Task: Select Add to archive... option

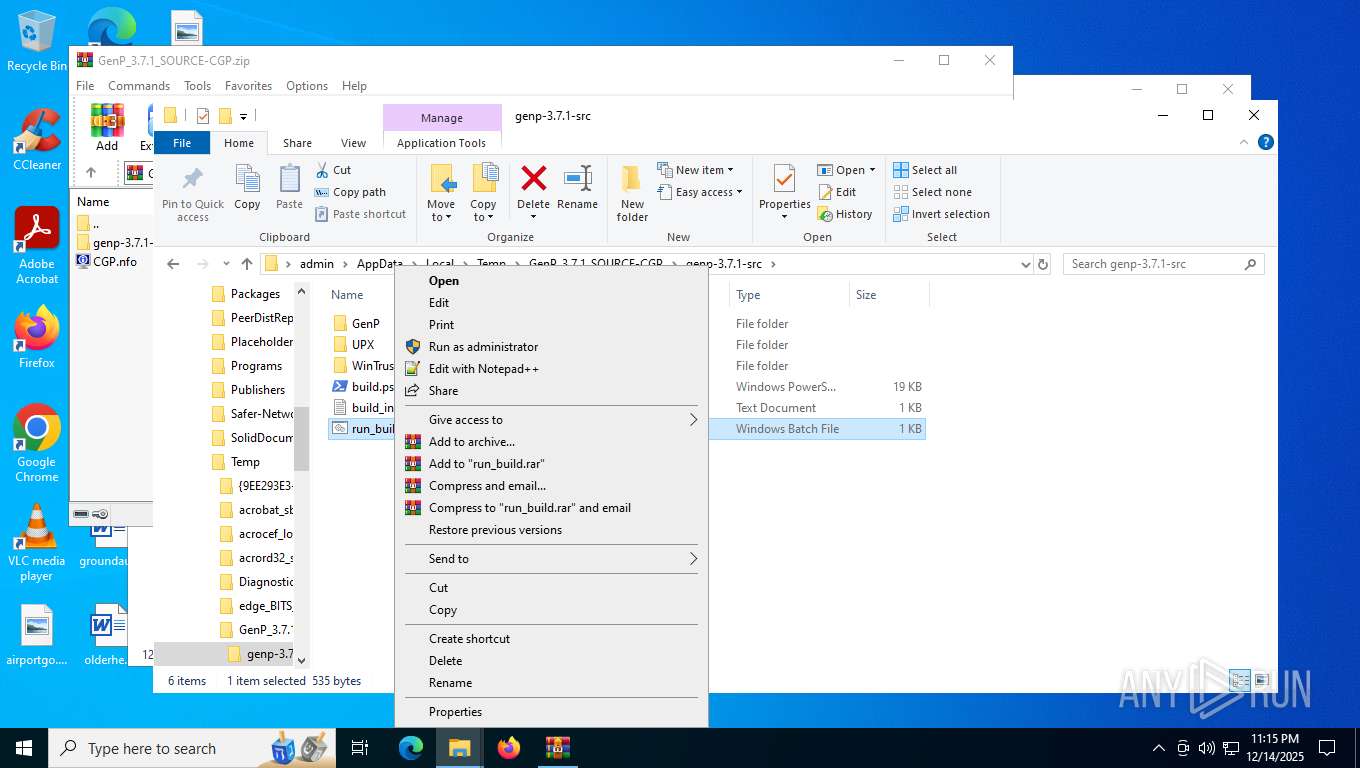Action: point(552,442)
